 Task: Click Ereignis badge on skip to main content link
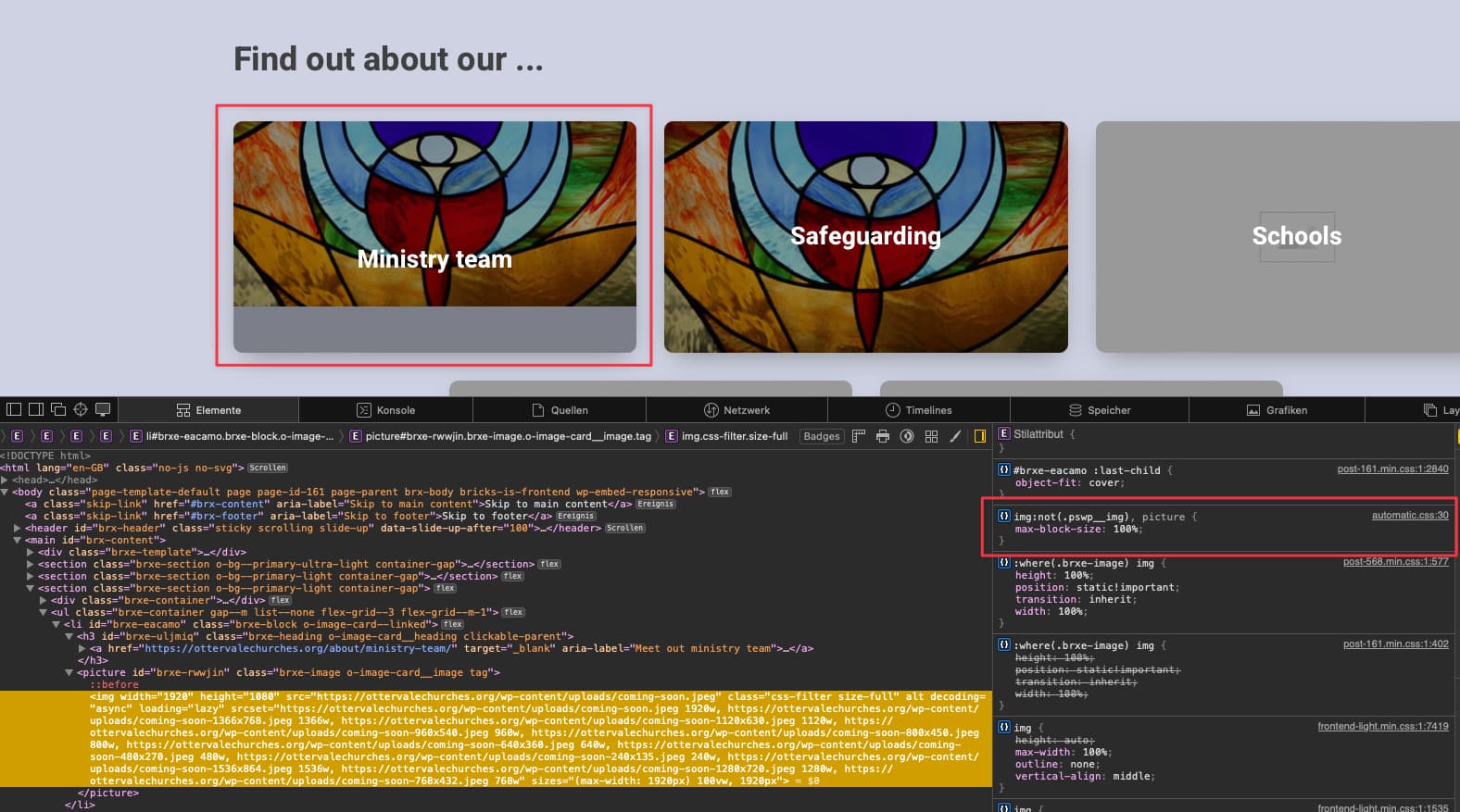coord(656,504)
